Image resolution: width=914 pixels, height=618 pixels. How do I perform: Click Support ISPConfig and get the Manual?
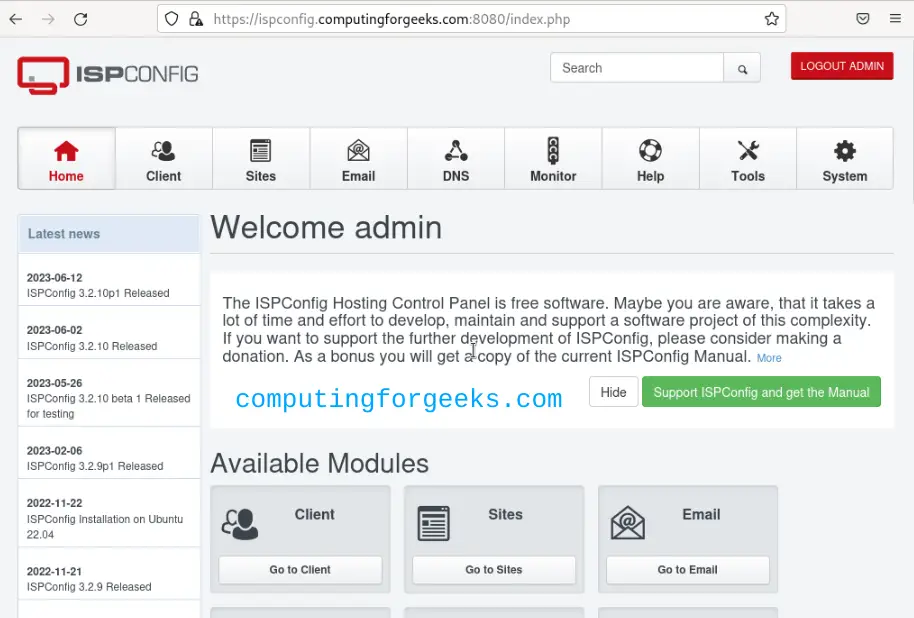point(761,392)
